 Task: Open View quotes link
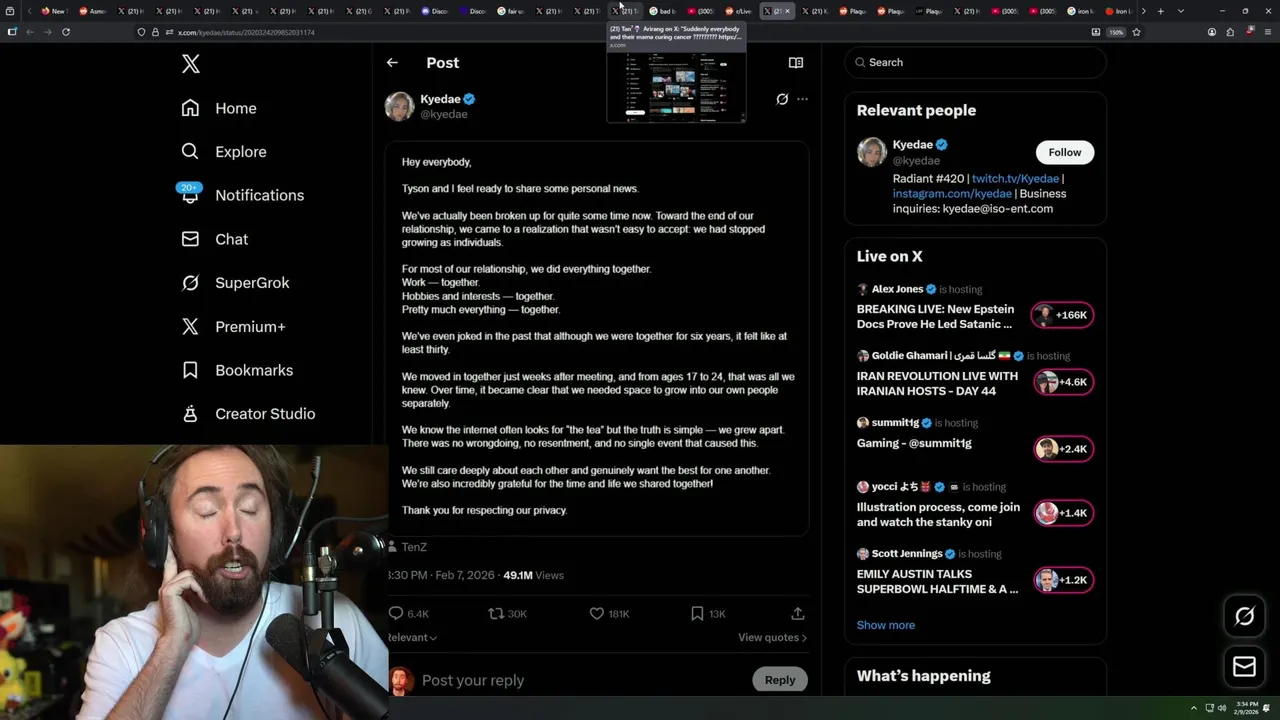coord(772,637)
